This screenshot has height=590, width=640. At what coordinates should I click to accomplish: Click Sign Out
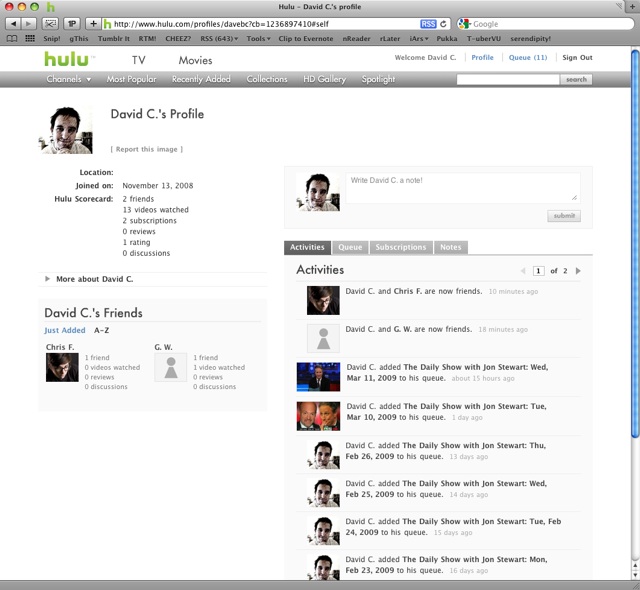click(x=577, y=58)
